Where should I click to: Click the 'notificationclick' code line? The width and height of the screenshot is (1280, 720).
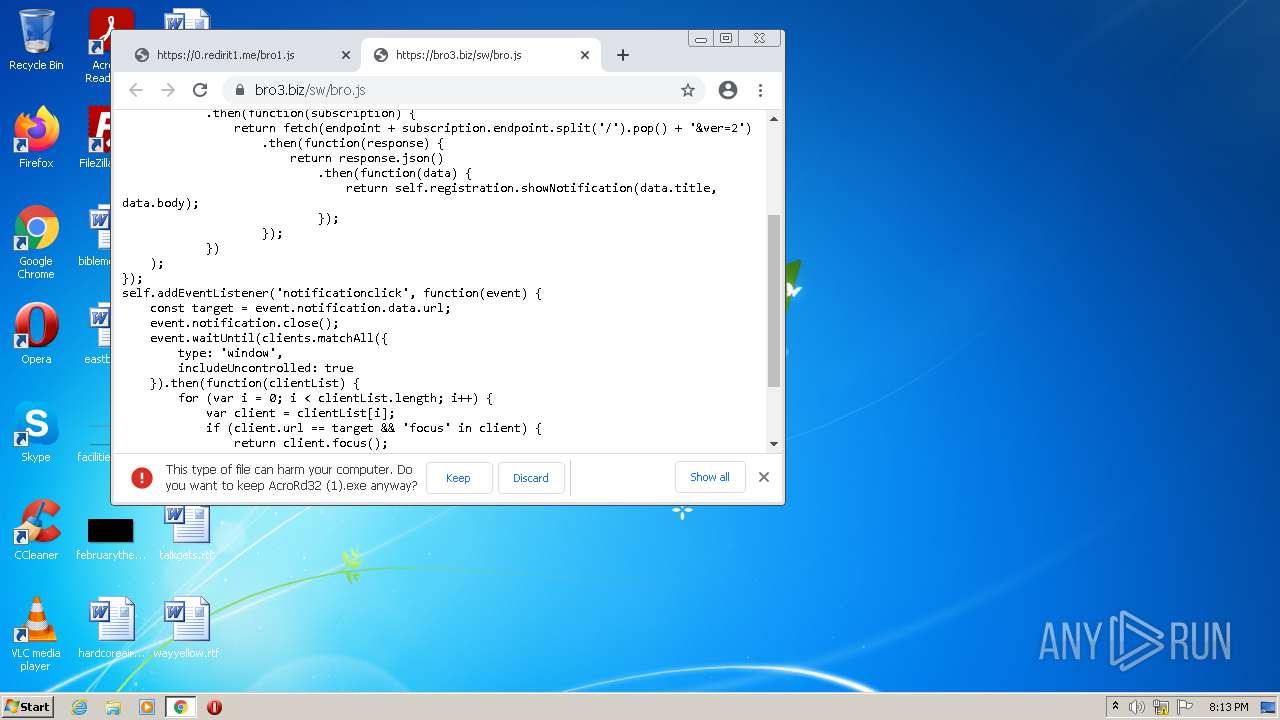coord(332,293)
